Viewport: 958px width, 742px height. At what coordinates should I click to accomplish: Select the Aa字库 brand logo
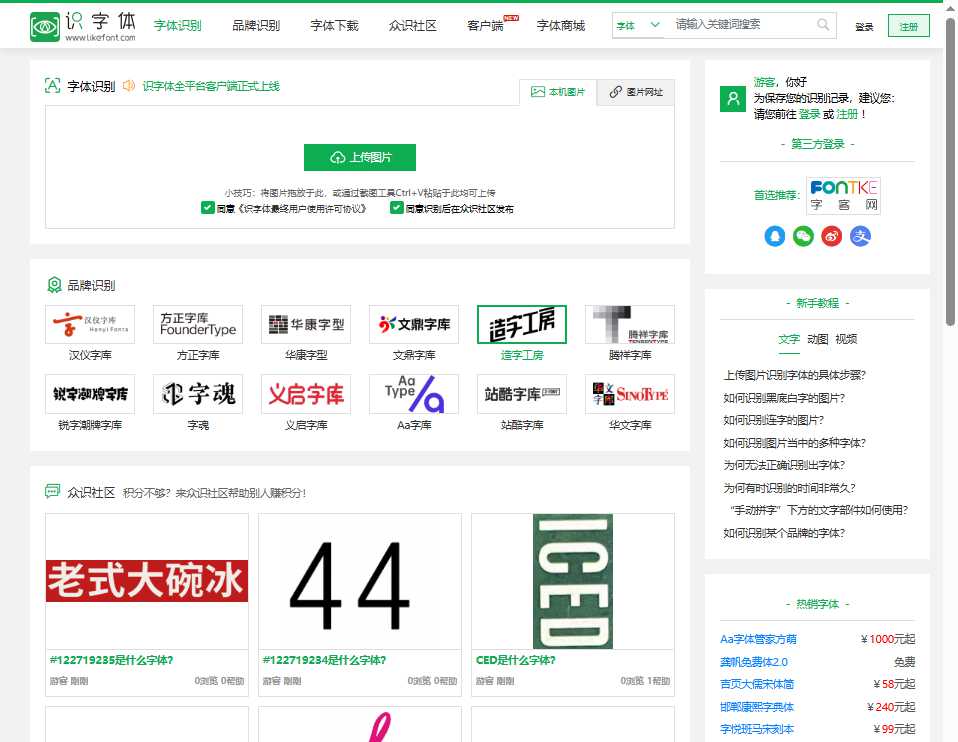point(413,394)
